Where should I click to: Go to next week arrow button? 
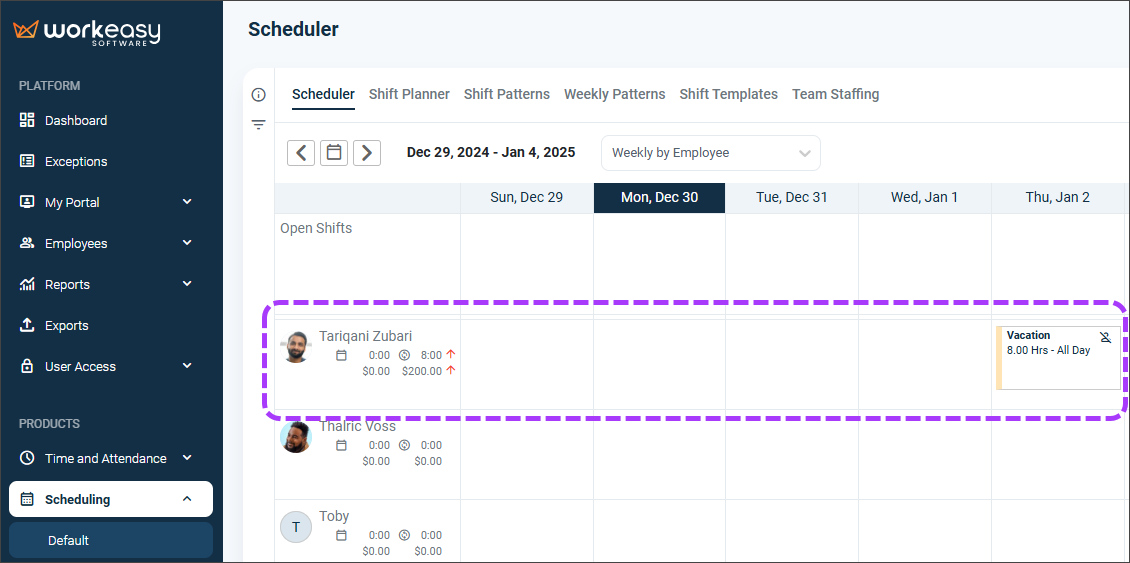[367, 153]
